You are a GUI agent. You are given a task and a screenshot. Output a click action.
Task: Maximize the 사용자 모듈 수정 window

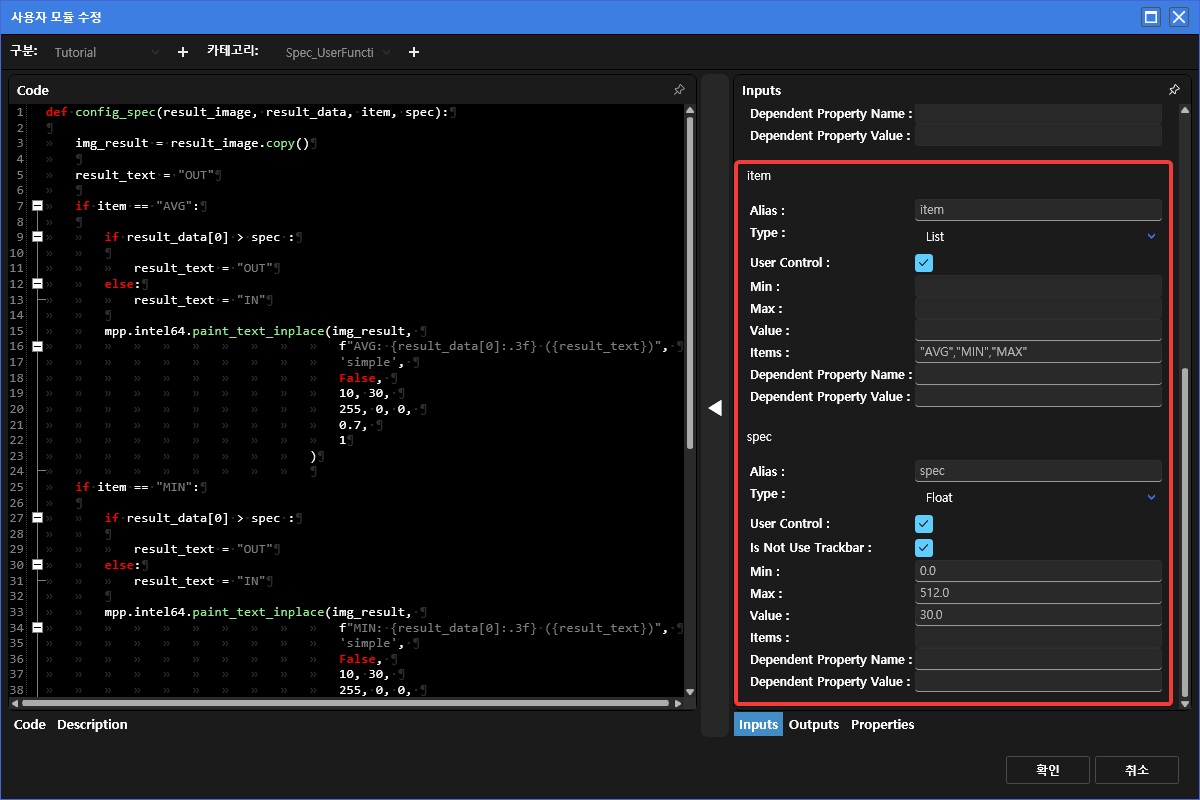click(1151, 17)
